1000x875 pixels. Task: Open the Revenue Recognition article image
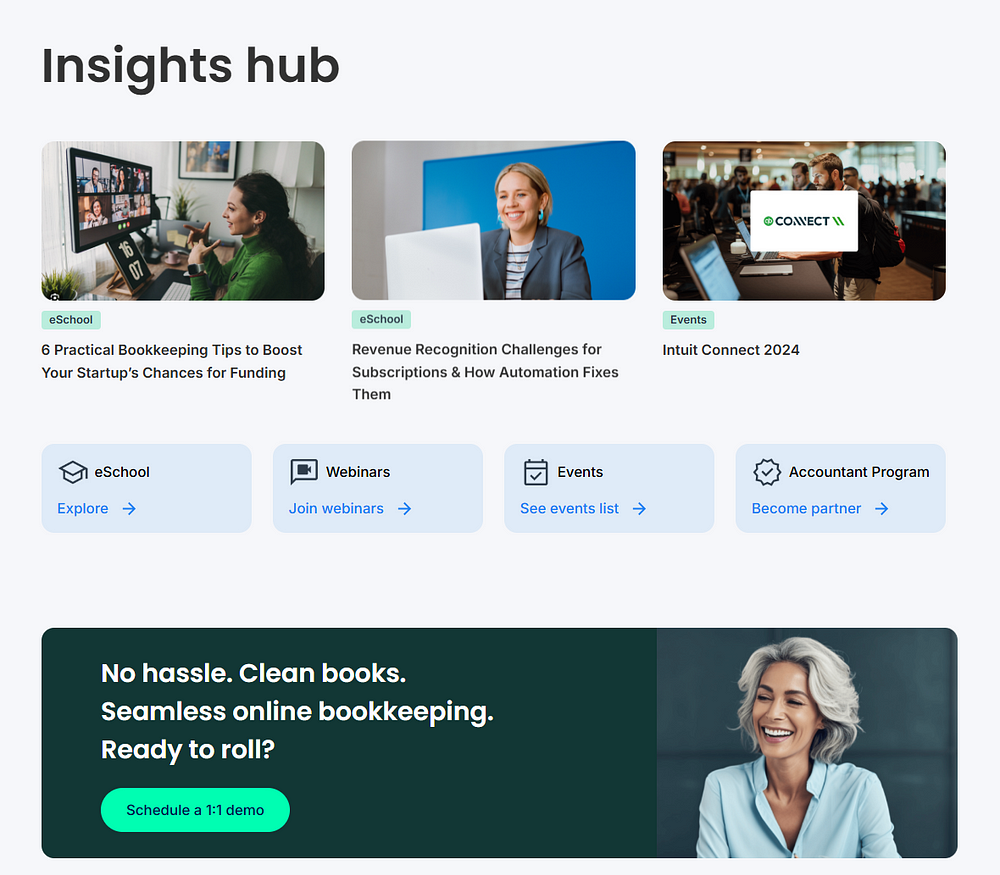click(494, 221)
